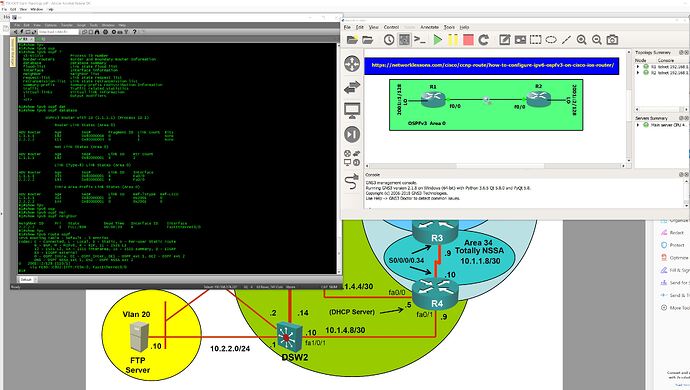Viewport: 690px width, 390px height.
Task: Take a screenshot with the camera icon
Action: tap(612, 40)
